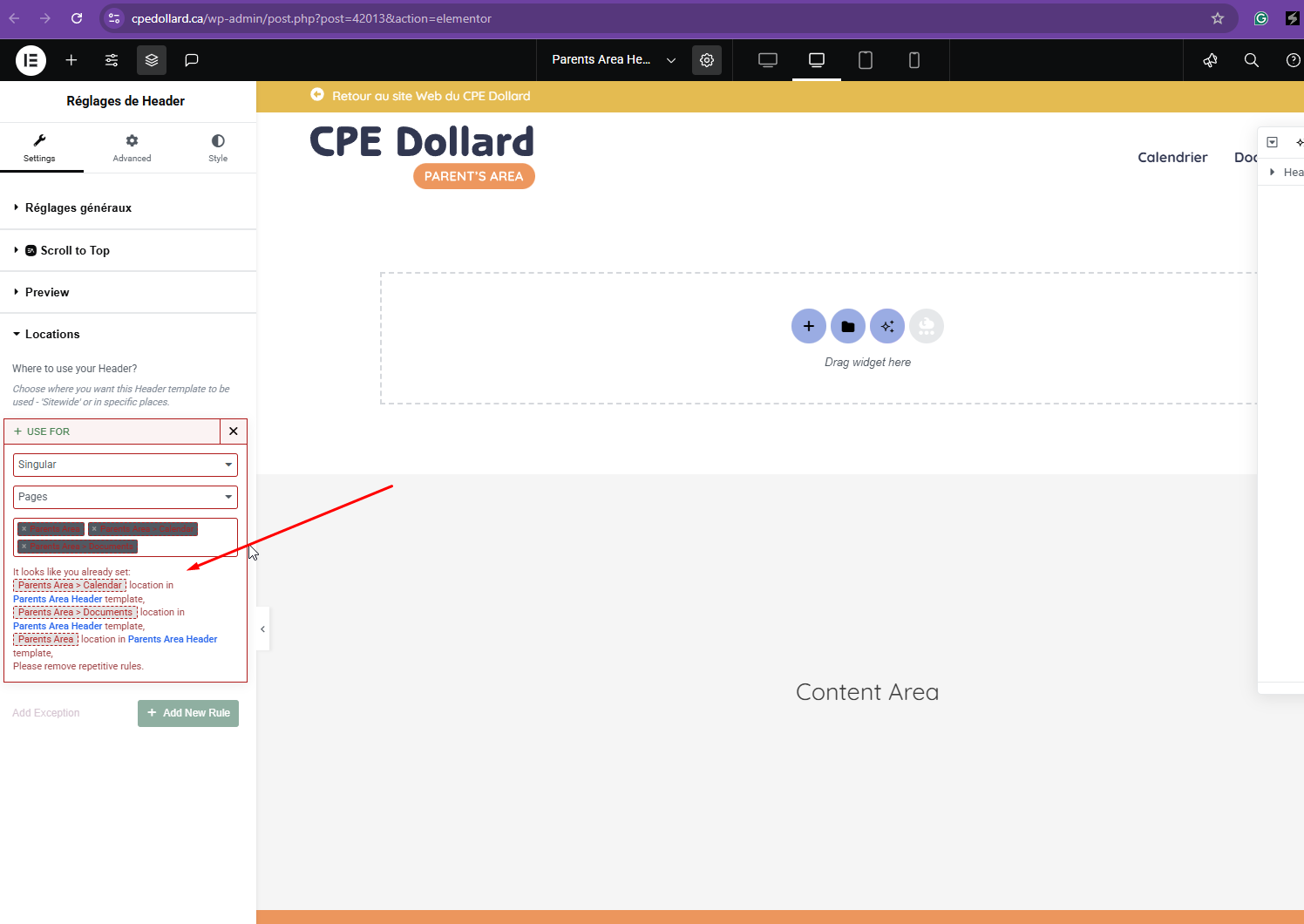Switch to tablet device view

pos(866,60)
